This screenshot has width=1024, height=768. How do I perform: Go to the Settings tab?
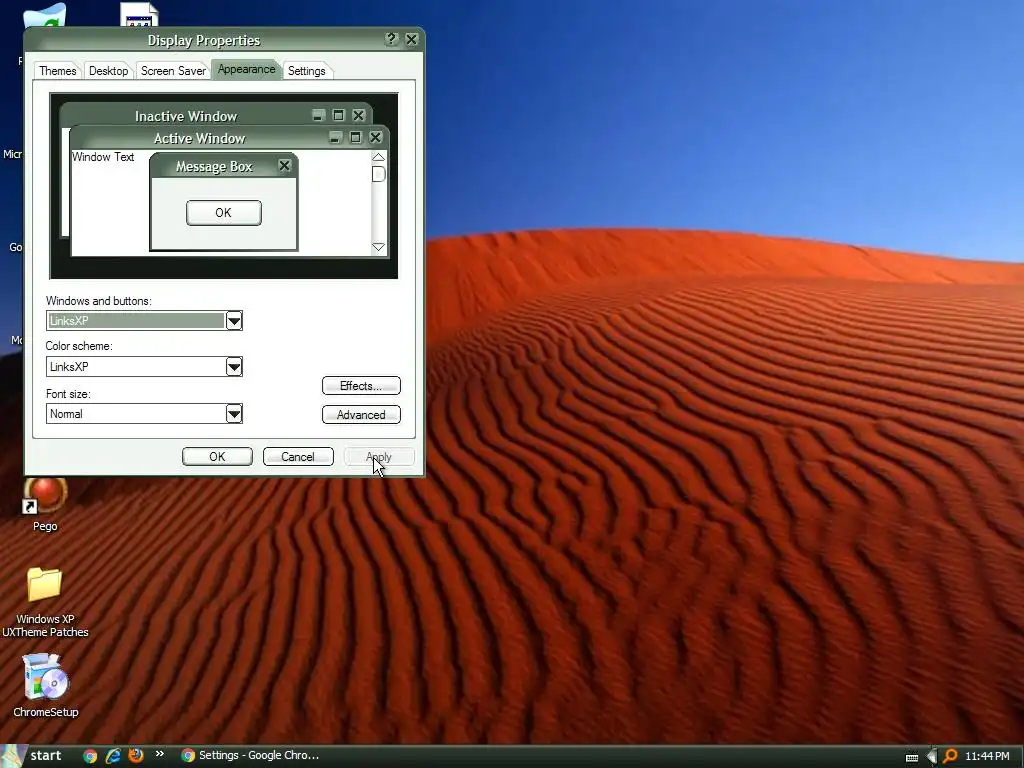(x=306, y=71)
